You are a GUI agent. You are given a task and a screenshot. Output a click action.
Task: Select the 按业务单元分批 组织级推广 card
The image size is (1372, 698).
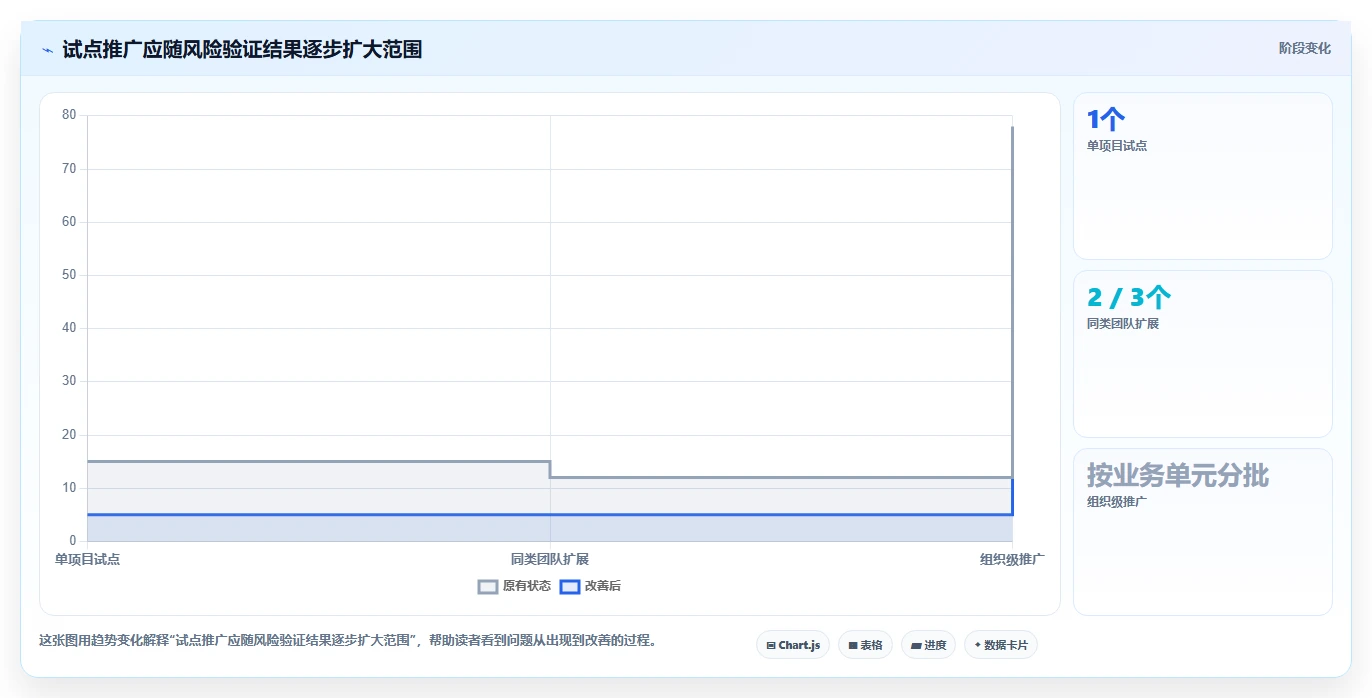pos(1203,532)
